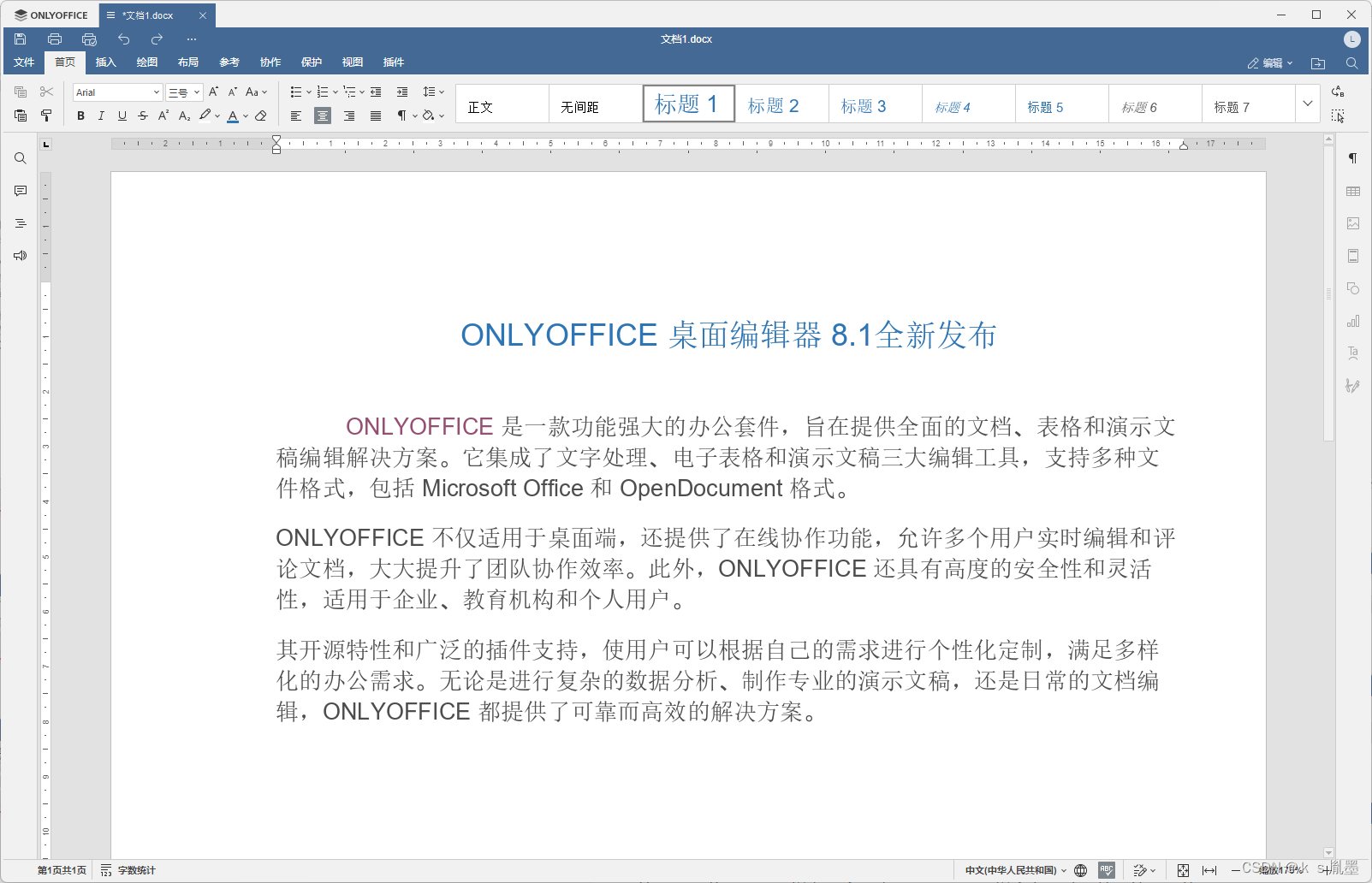This screenshot has height=883, width=1372.
Task: Click the Replace icon at ribbon right
Action: click(1338, 92)
